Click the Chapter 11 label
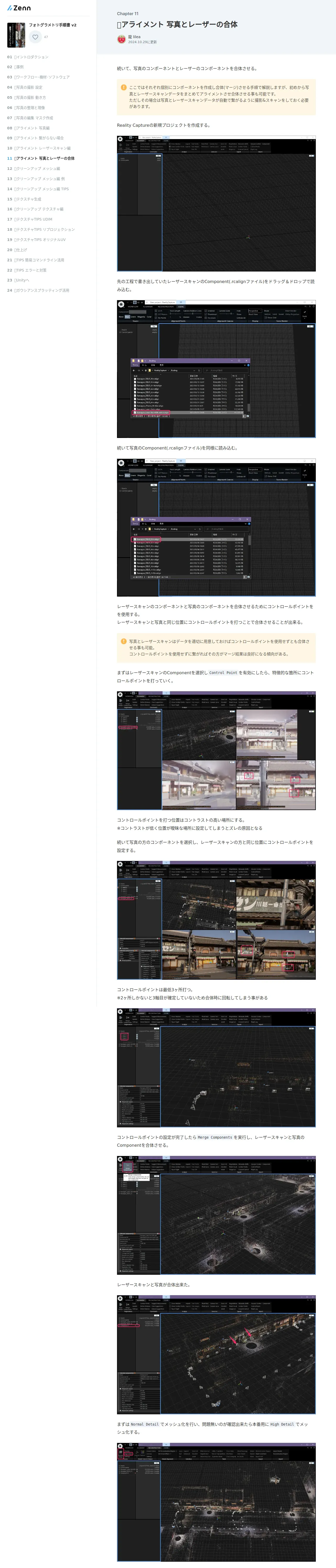 click(x=127, y=13)
